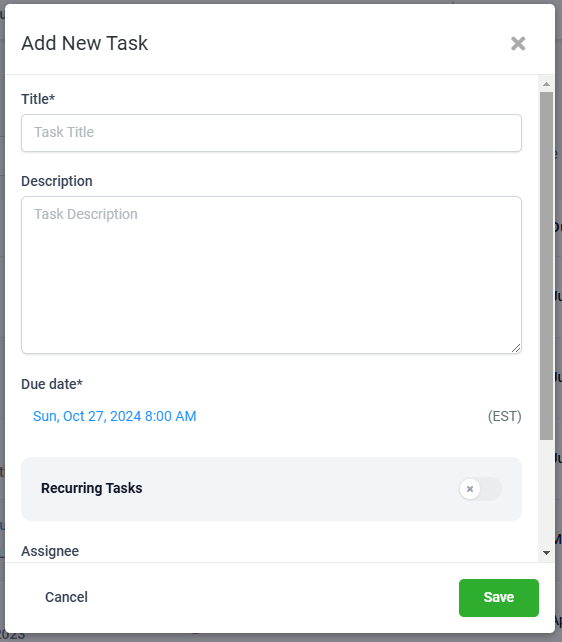This screenshot has width=562, height=642.
Task: Save the new task
Action: (x=499, y=597)
